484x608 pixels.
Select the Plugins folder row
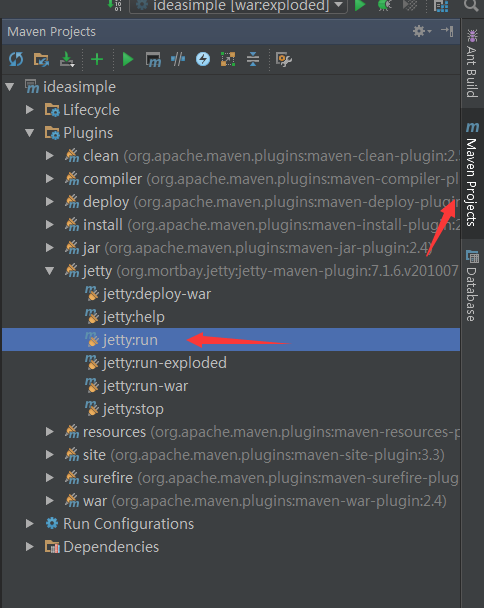231,133
